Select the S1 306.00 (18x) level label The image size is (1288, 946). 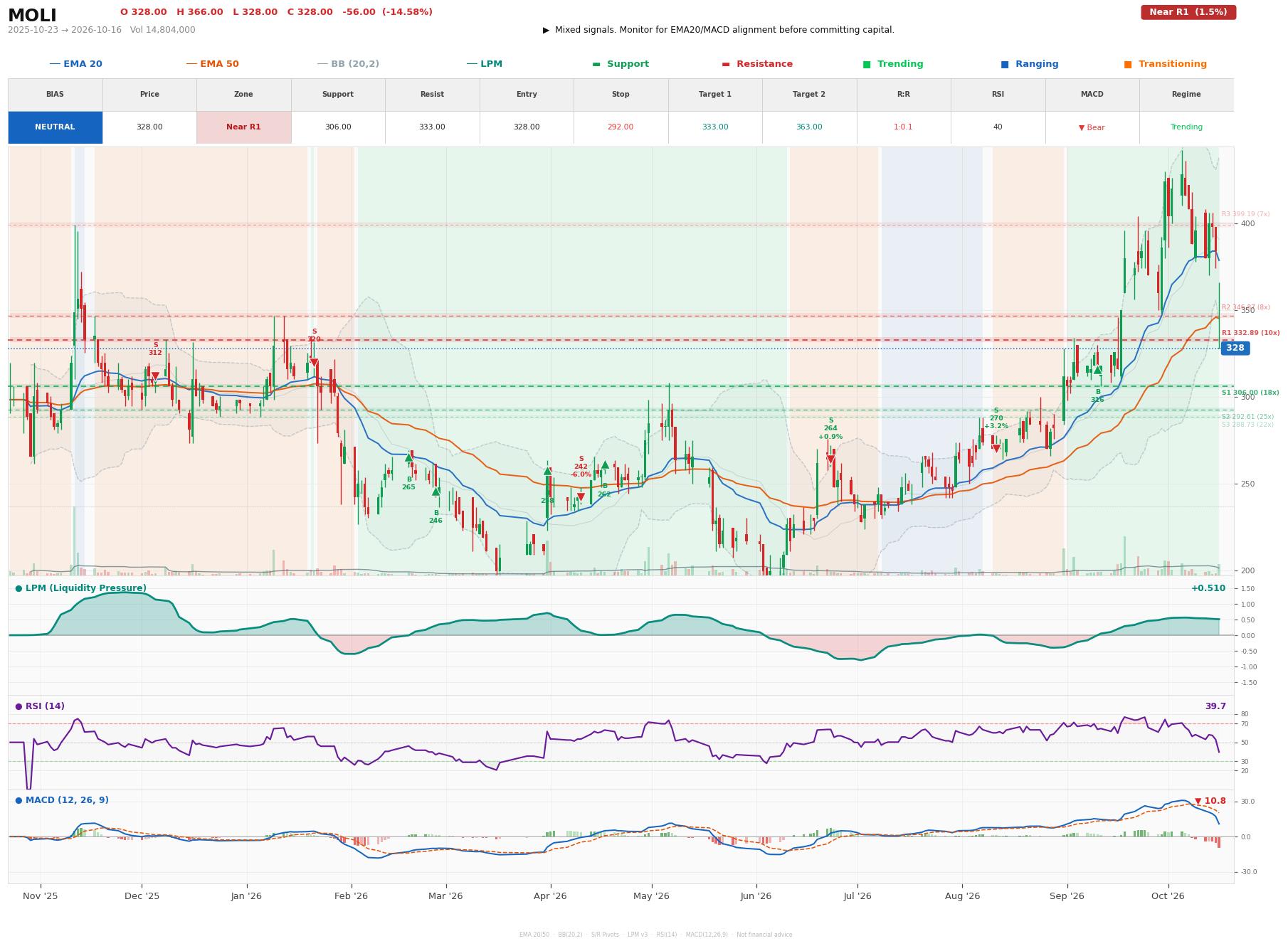pyautogui.click(x=1250, y=393)
